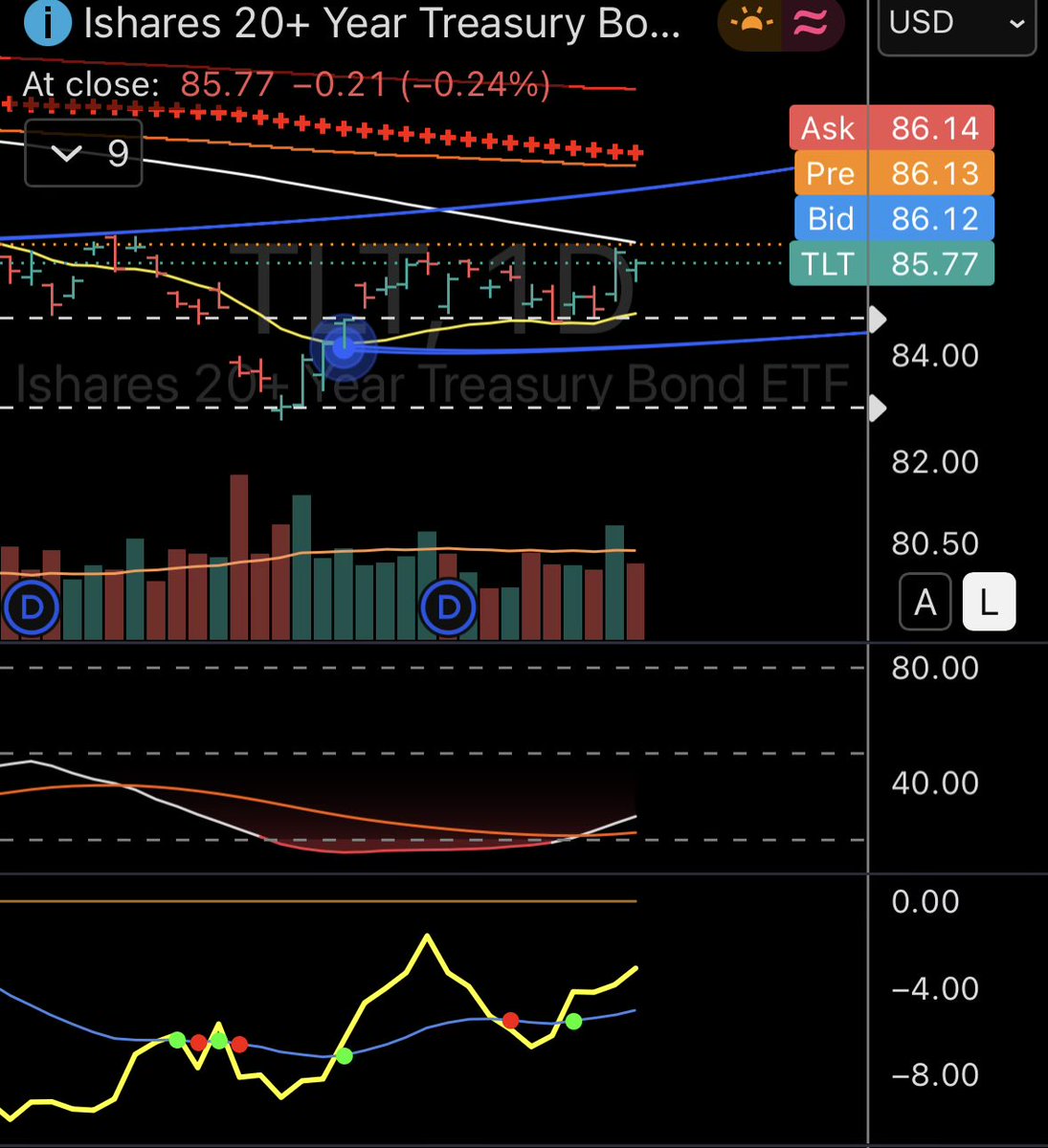Click the upper dashed line arrow handle

coord(878,319)
